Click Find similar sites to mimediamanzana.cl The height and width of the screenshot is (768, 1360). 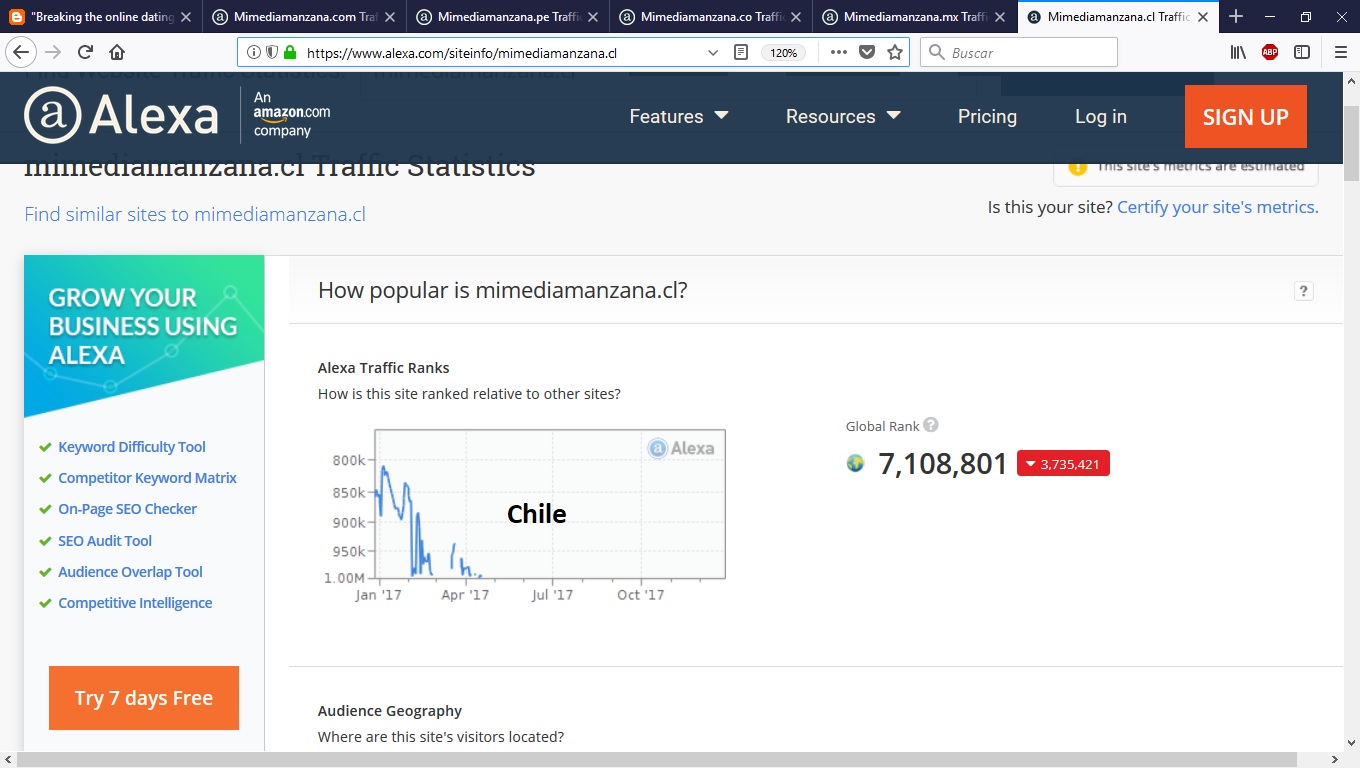[195, 214]
